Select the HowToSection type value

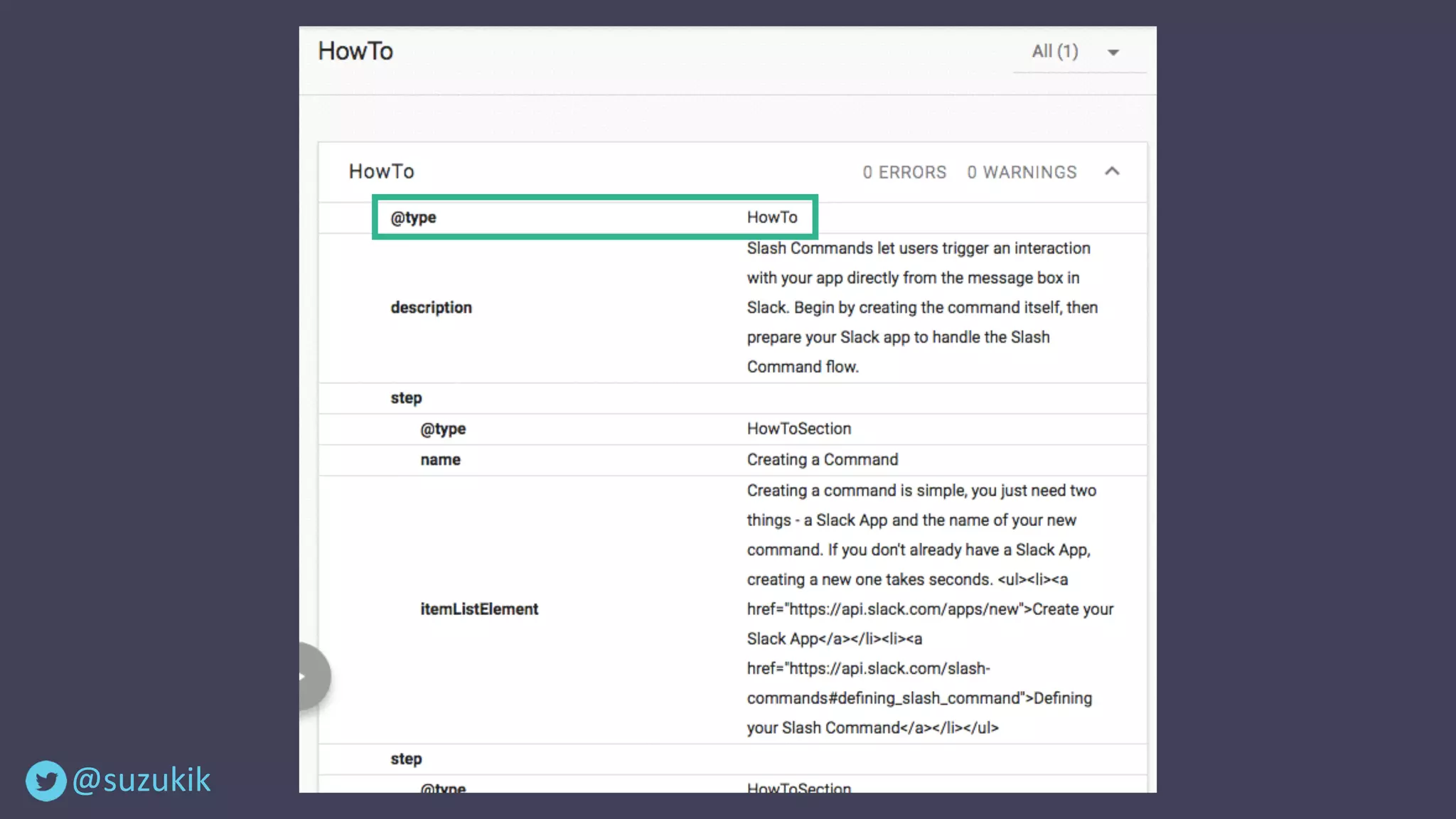[798, 429]
